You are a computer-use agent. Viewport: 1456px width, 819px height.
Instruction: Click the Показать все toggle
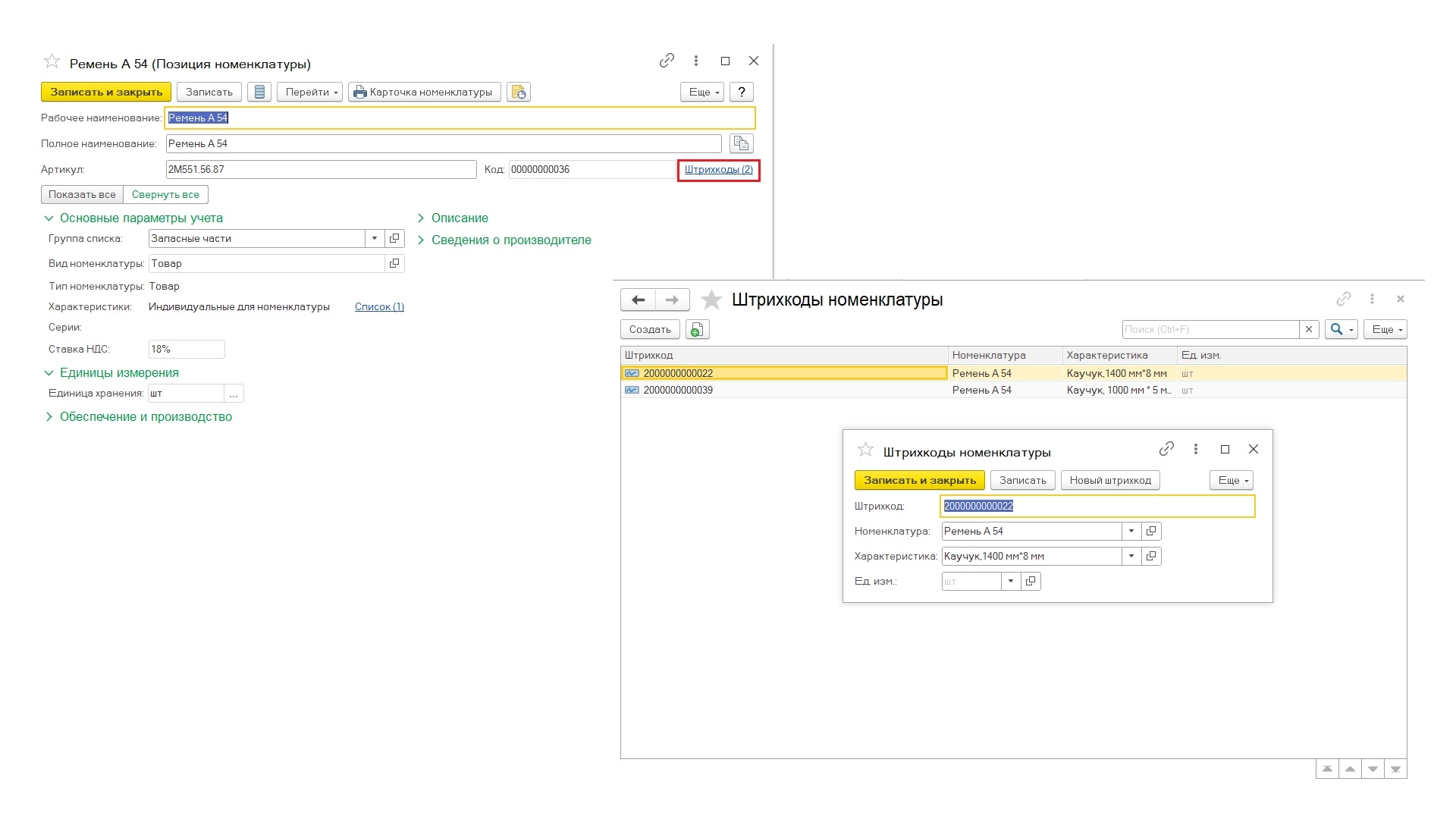(82, 195)
